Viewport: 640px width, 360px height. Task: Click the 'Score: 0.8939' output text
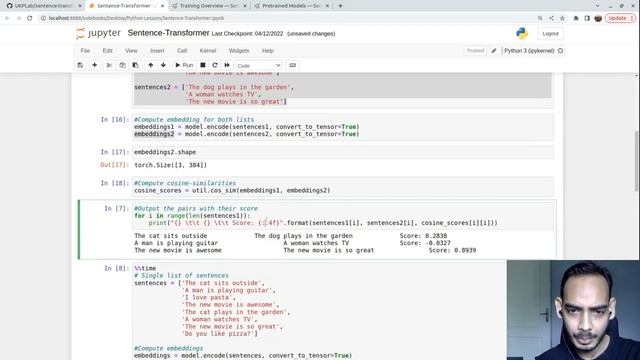tap(452, 250)
